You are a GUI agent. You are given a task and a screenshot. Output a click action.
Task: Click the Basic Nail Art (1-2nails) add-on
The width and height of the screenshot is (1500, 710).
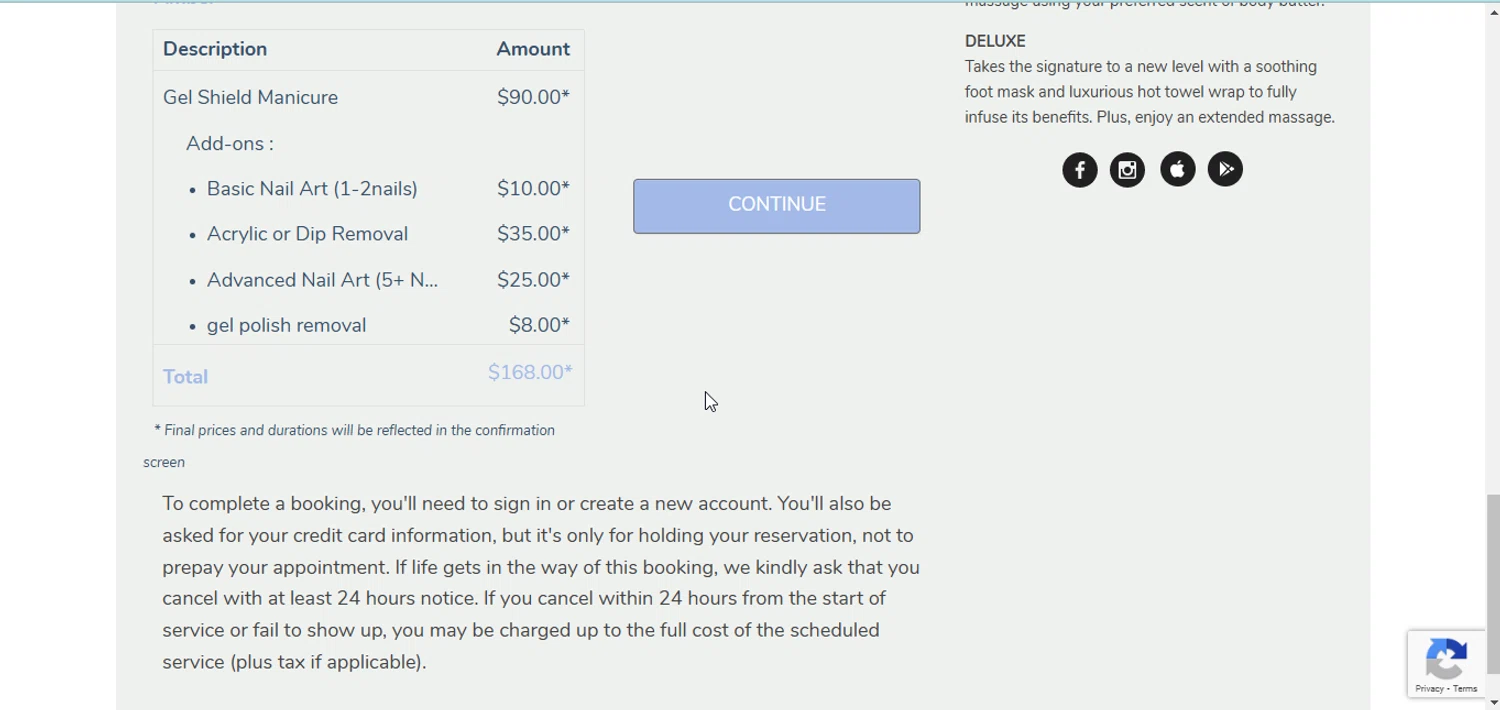[312, 189]
